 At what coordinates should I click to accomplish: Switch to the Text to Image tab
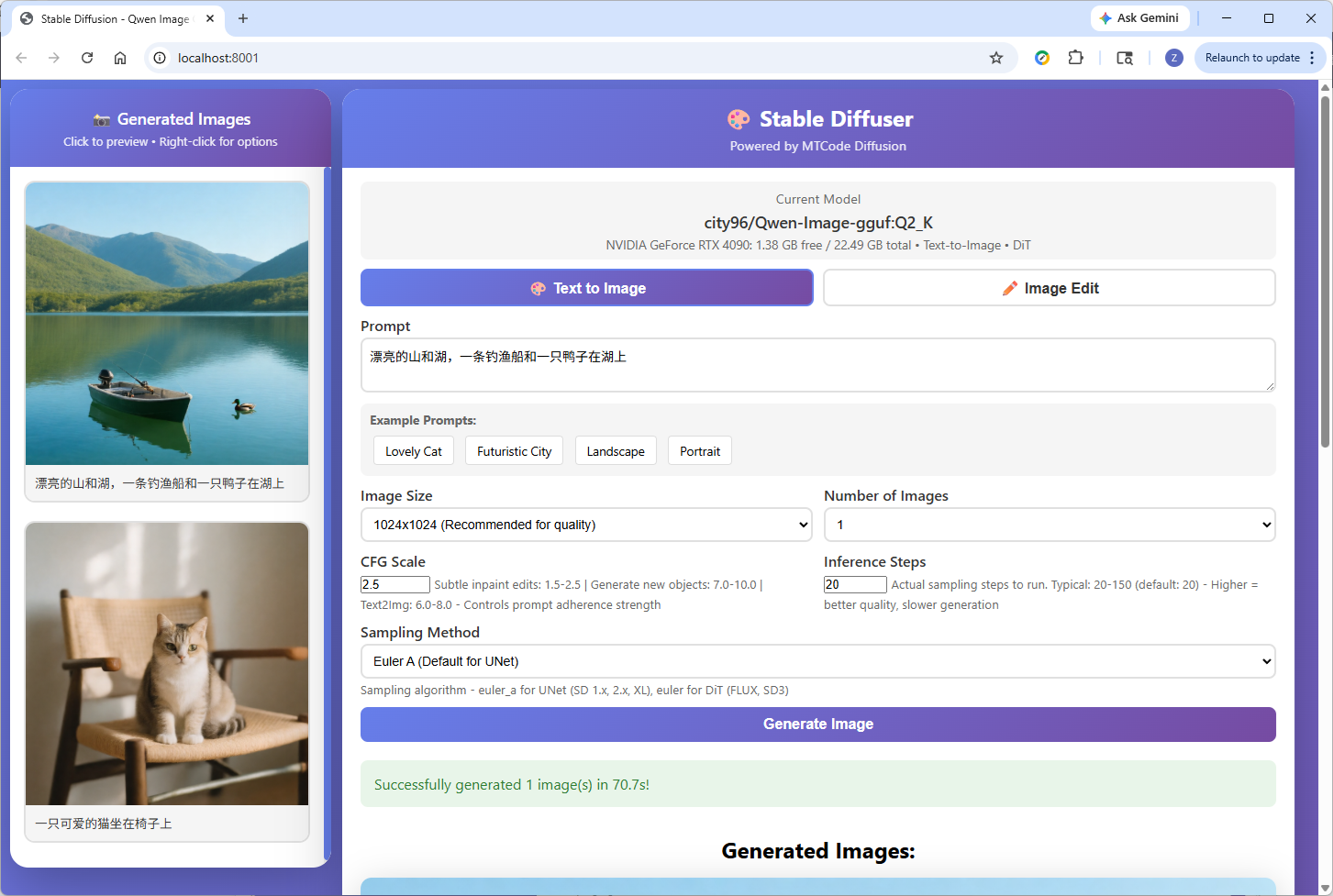(587, 288)
